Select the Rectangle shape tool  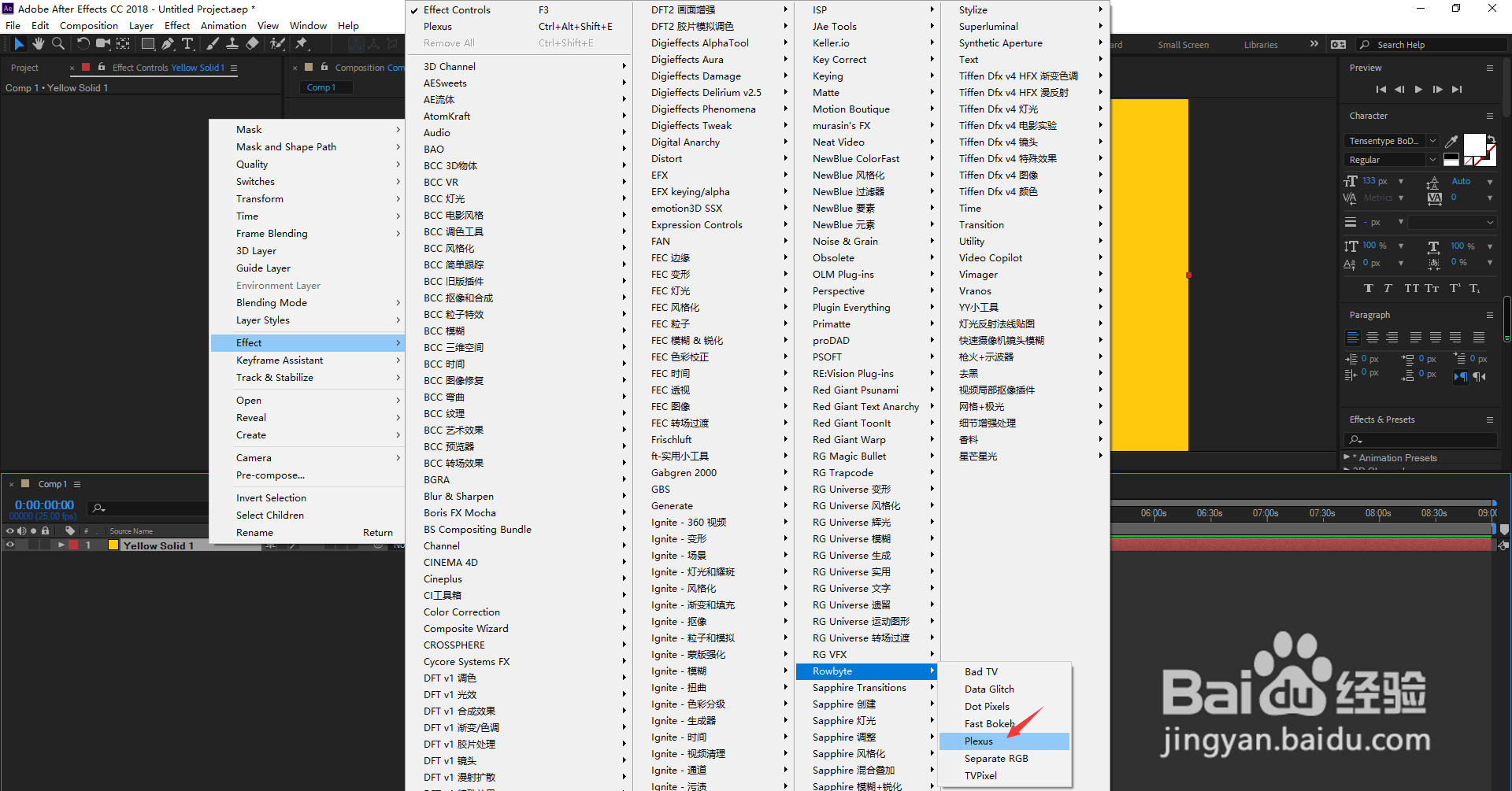point(147,44)
